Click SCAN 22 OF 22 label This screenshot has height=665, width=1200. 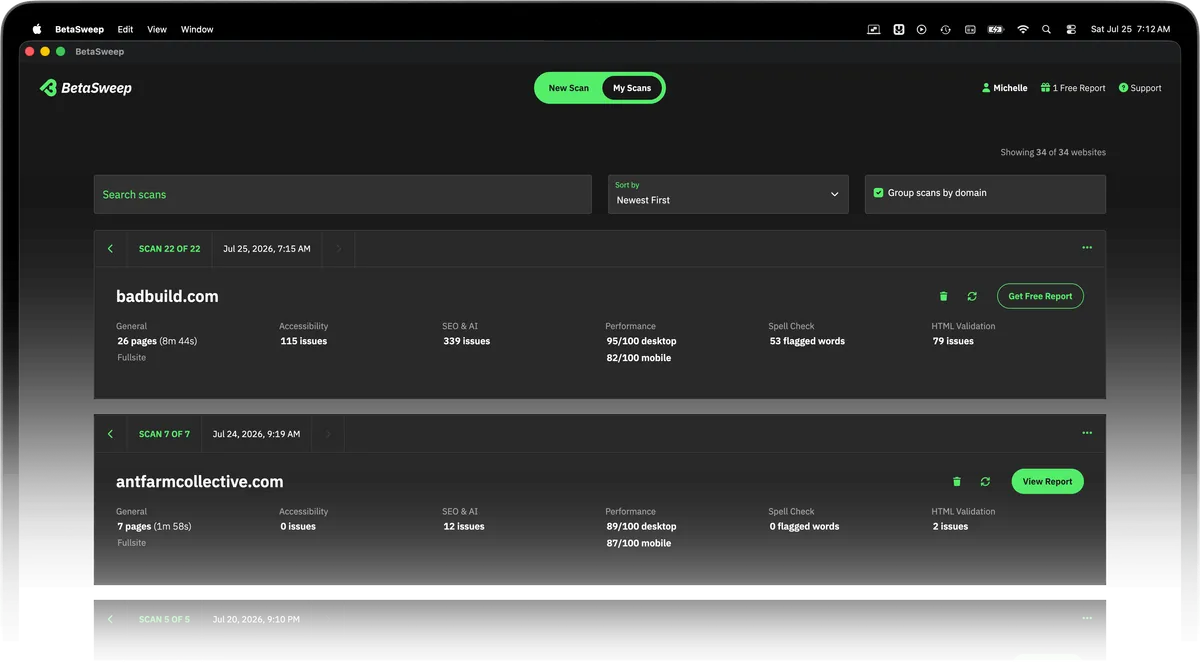click(x=169, y=249)
